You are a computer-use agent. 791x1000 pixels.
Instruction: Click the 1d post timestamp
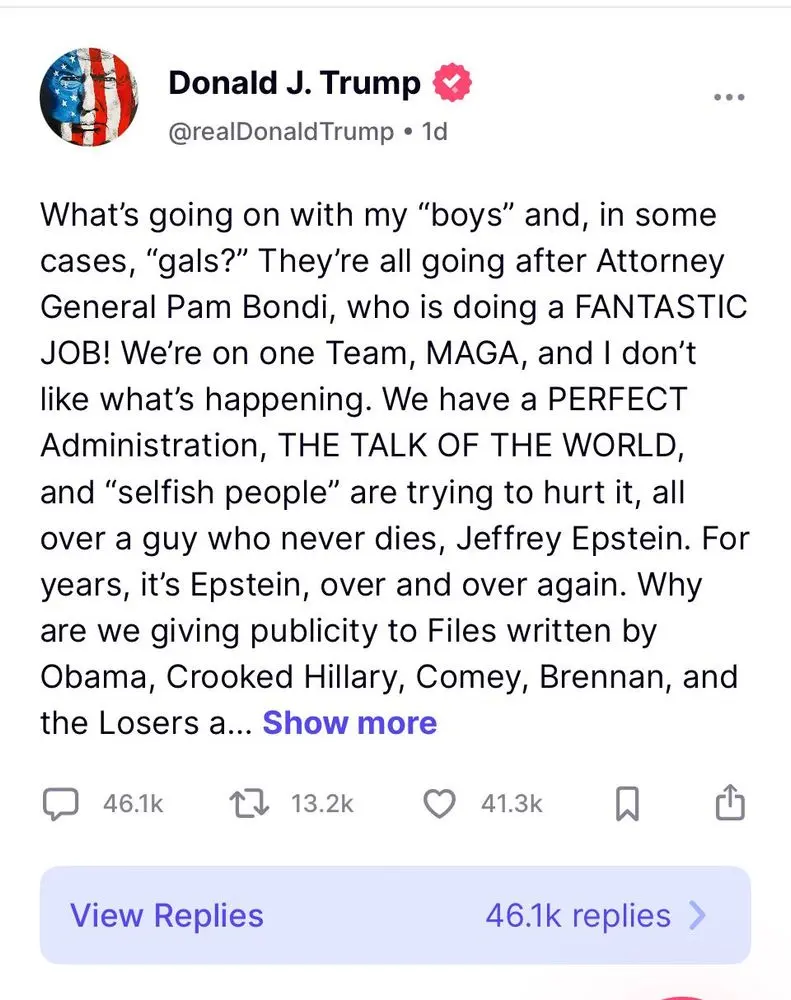coord(434,132)
